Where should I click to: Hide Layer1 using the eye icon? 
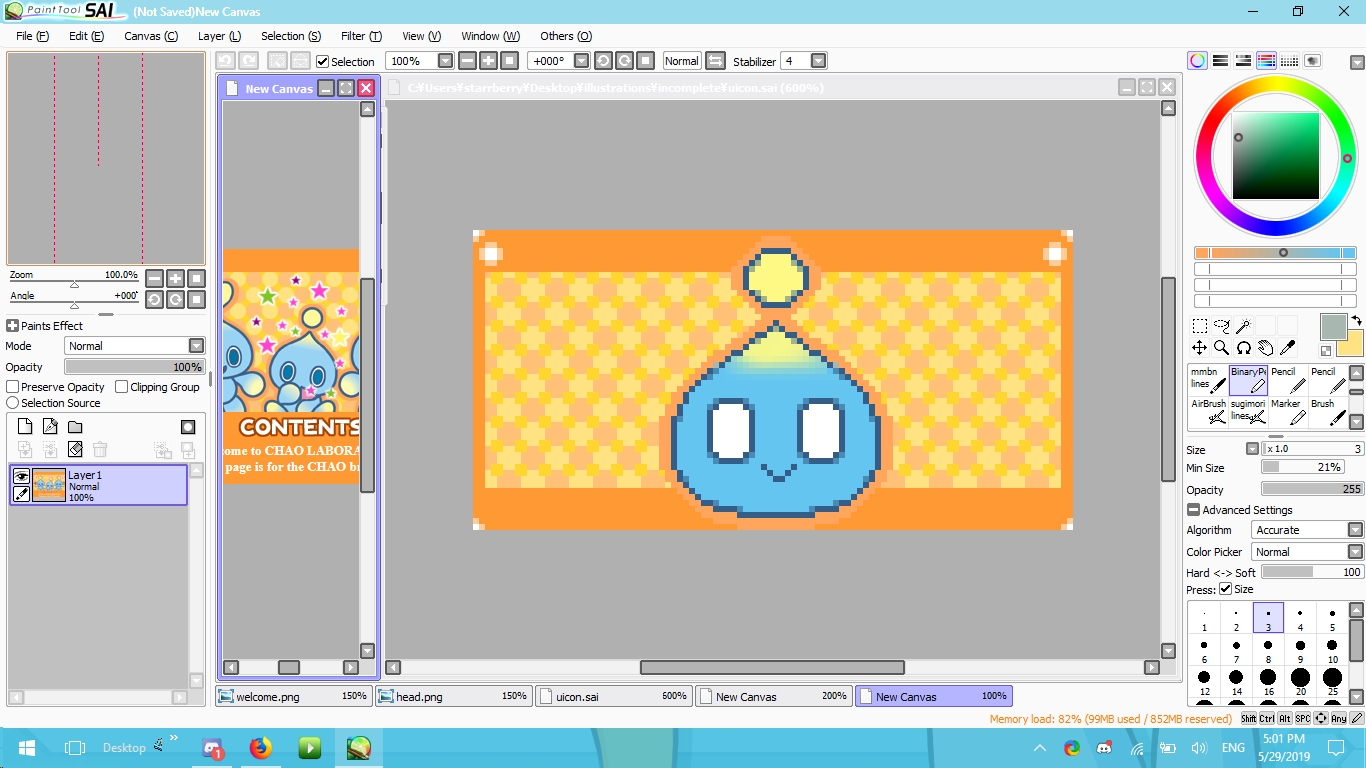click(x=21, y=477)
